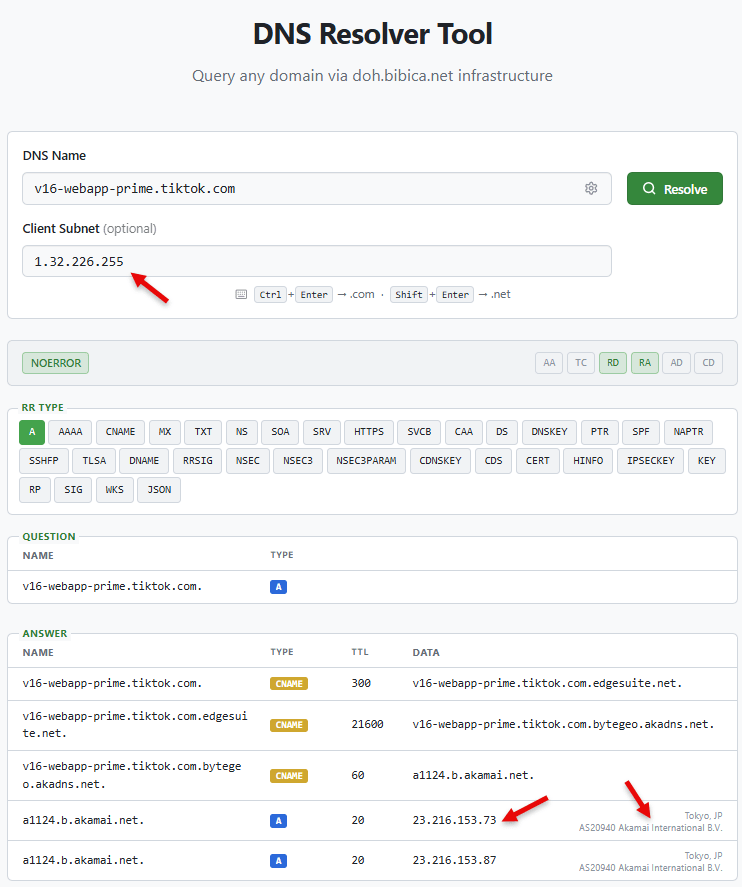Select the WKS record type

coord(114,490)
